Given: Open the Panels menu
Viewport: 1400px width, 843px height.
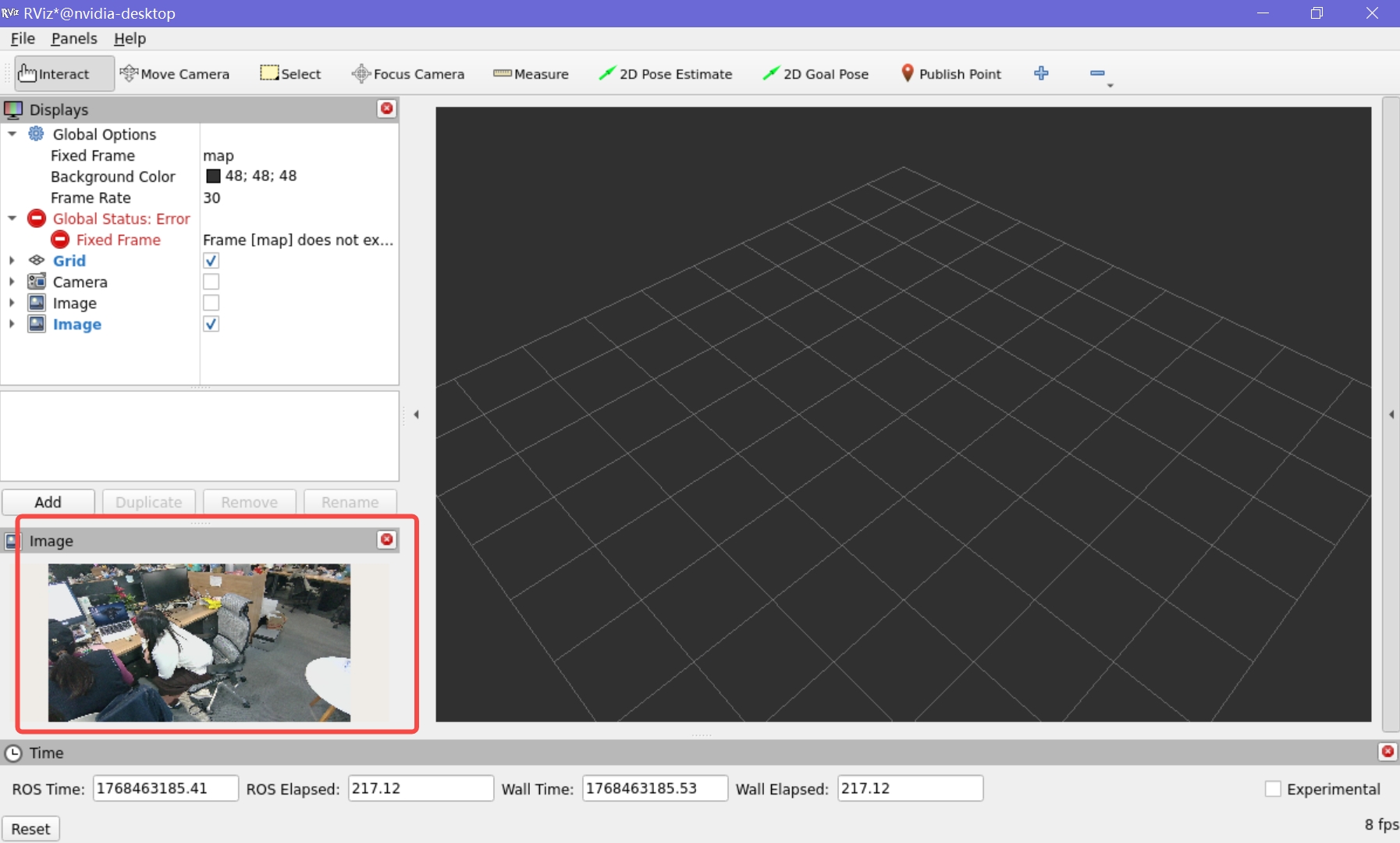Looking at the screenshot, I should point(74,38).
